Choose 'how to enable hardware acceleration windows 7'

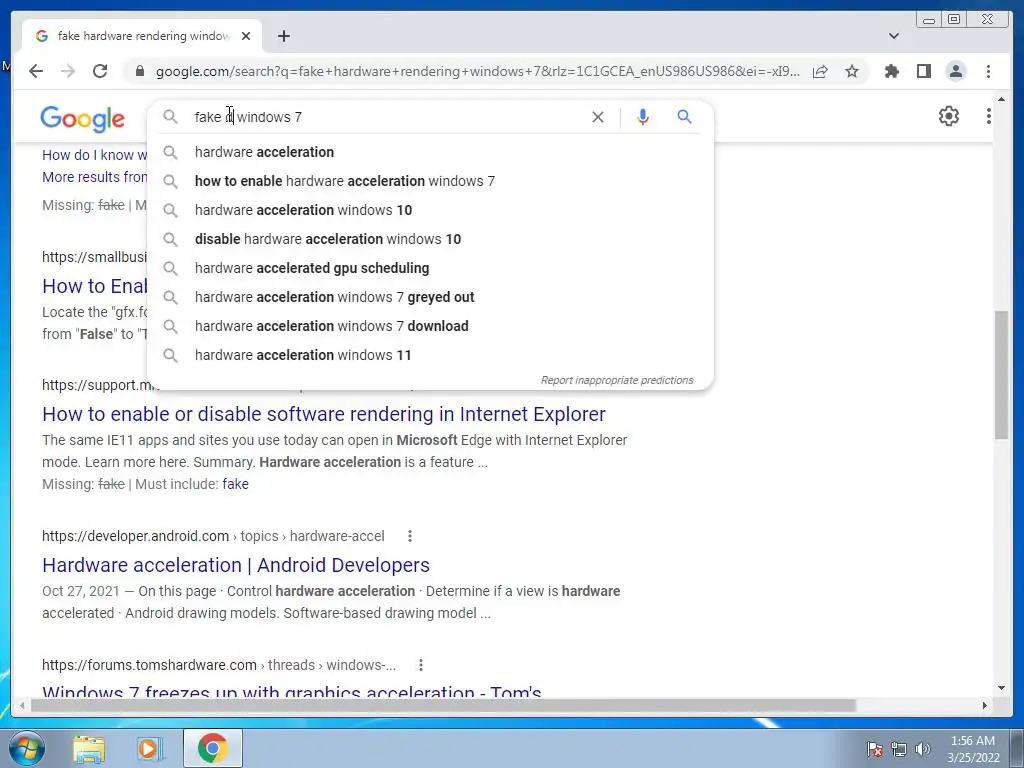tap(431, 181)
